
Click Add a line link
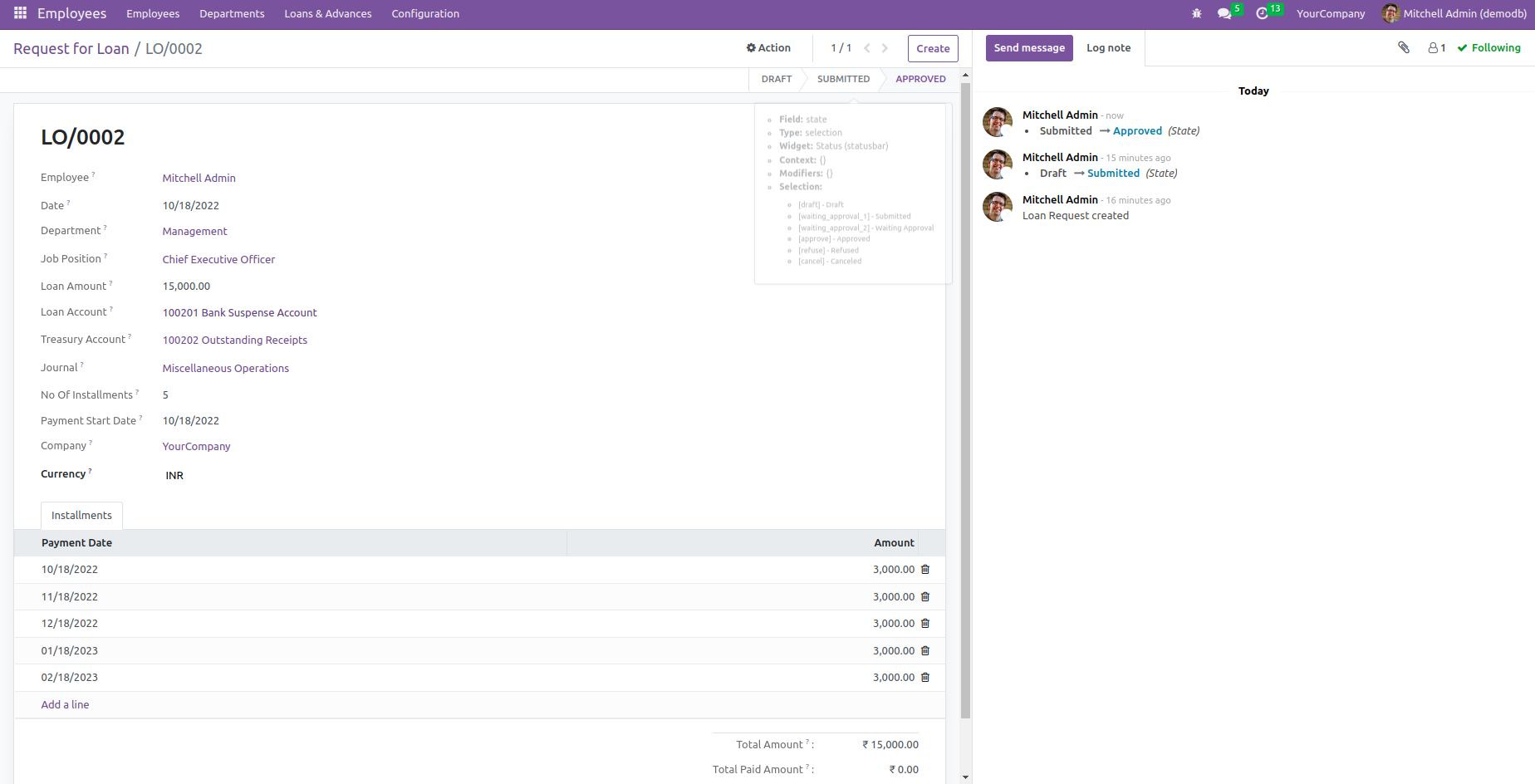tap(65, 705)
